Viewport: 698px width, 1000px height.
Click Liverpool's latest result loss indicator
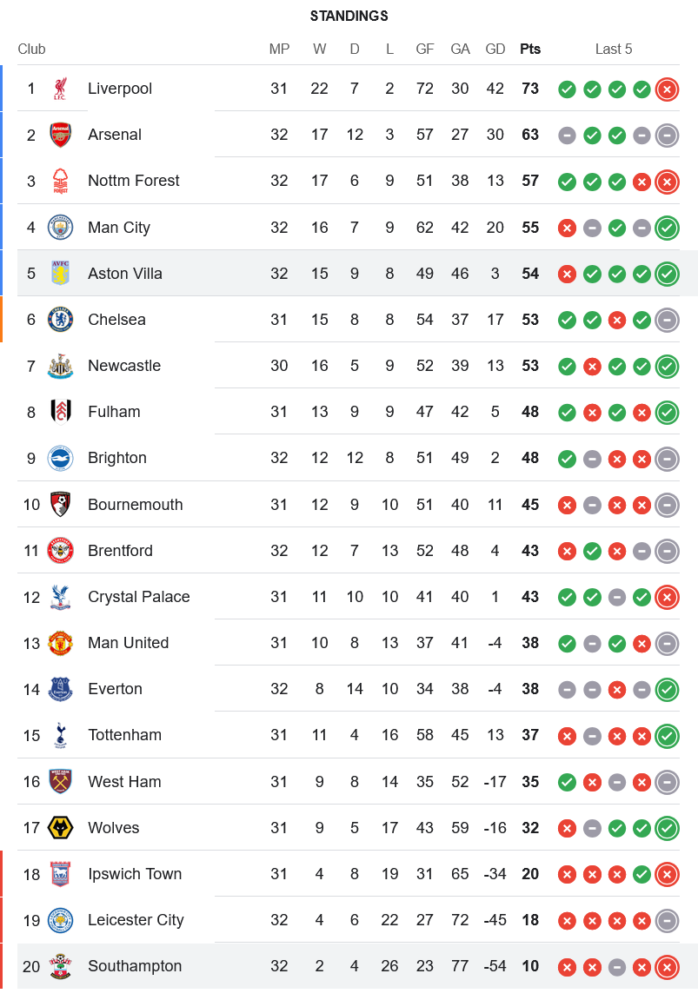pyautogui.click(x=667, y=89)
